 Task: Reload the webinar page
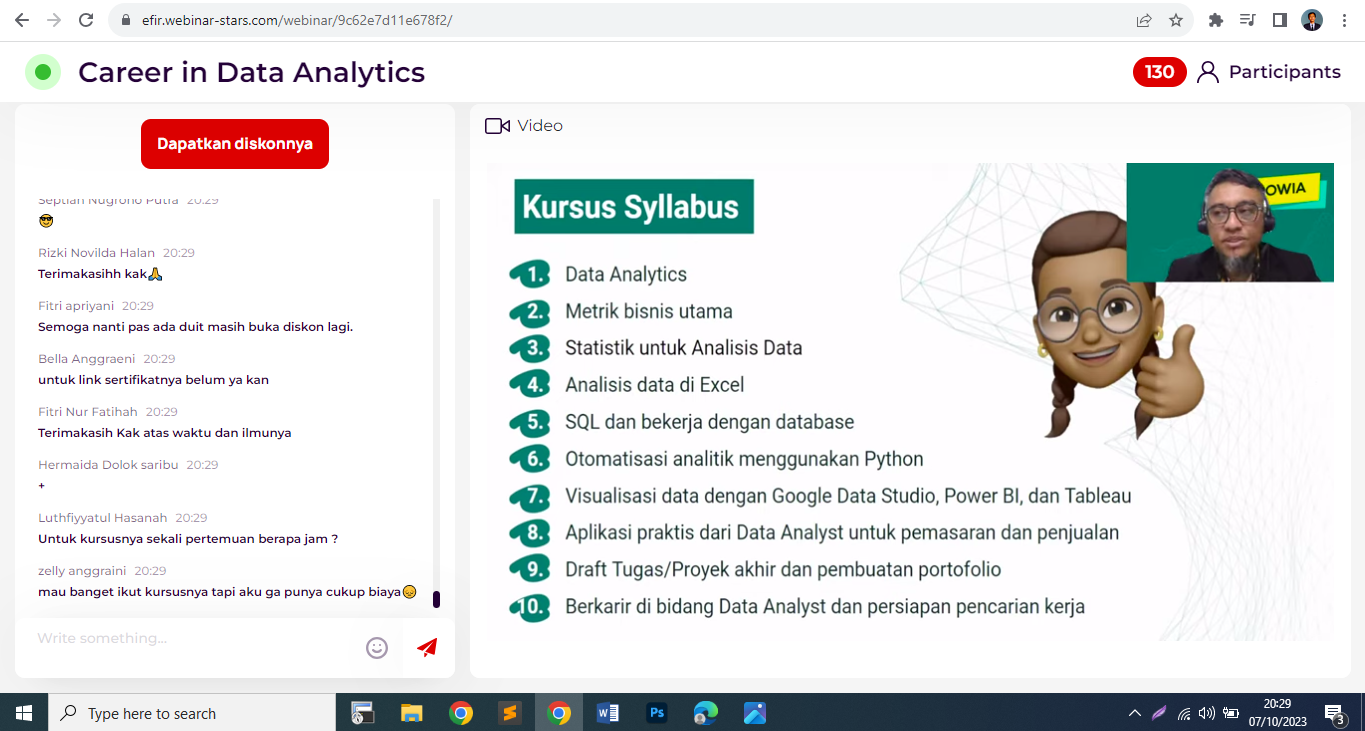tap(86, 20)
